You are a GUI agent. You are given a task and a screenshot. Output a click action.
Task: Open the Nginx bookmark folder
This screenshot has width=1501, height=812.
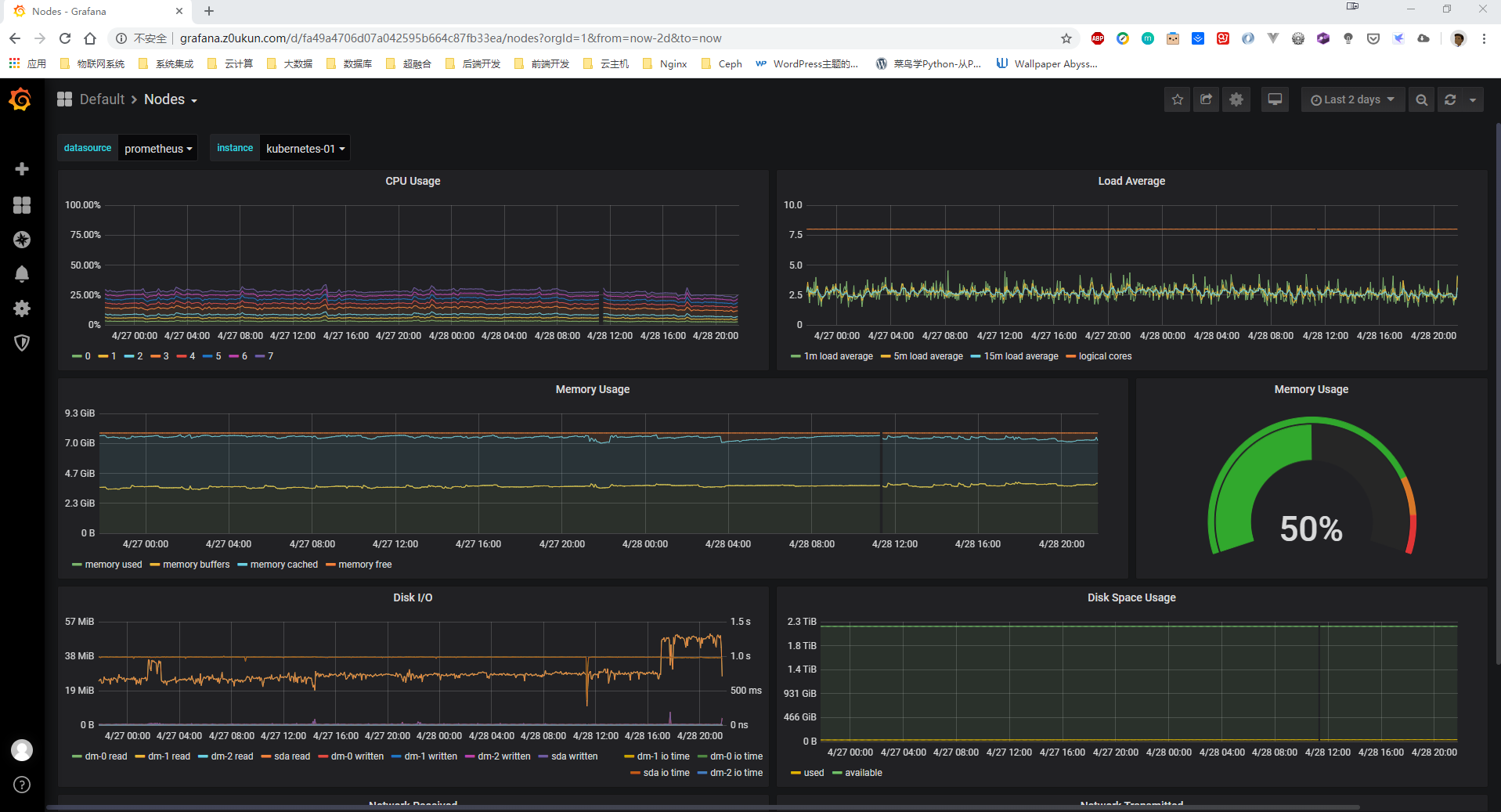click(665, 64)
